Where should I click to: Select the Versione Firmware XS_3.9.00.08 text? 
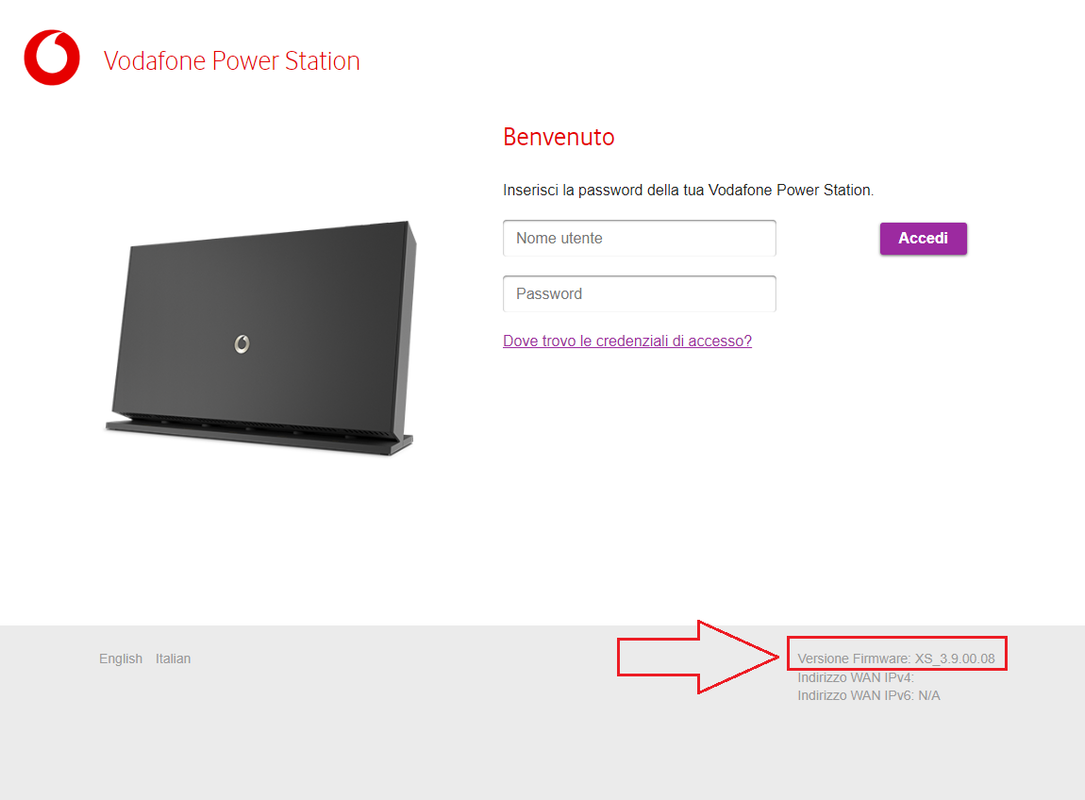896,658
